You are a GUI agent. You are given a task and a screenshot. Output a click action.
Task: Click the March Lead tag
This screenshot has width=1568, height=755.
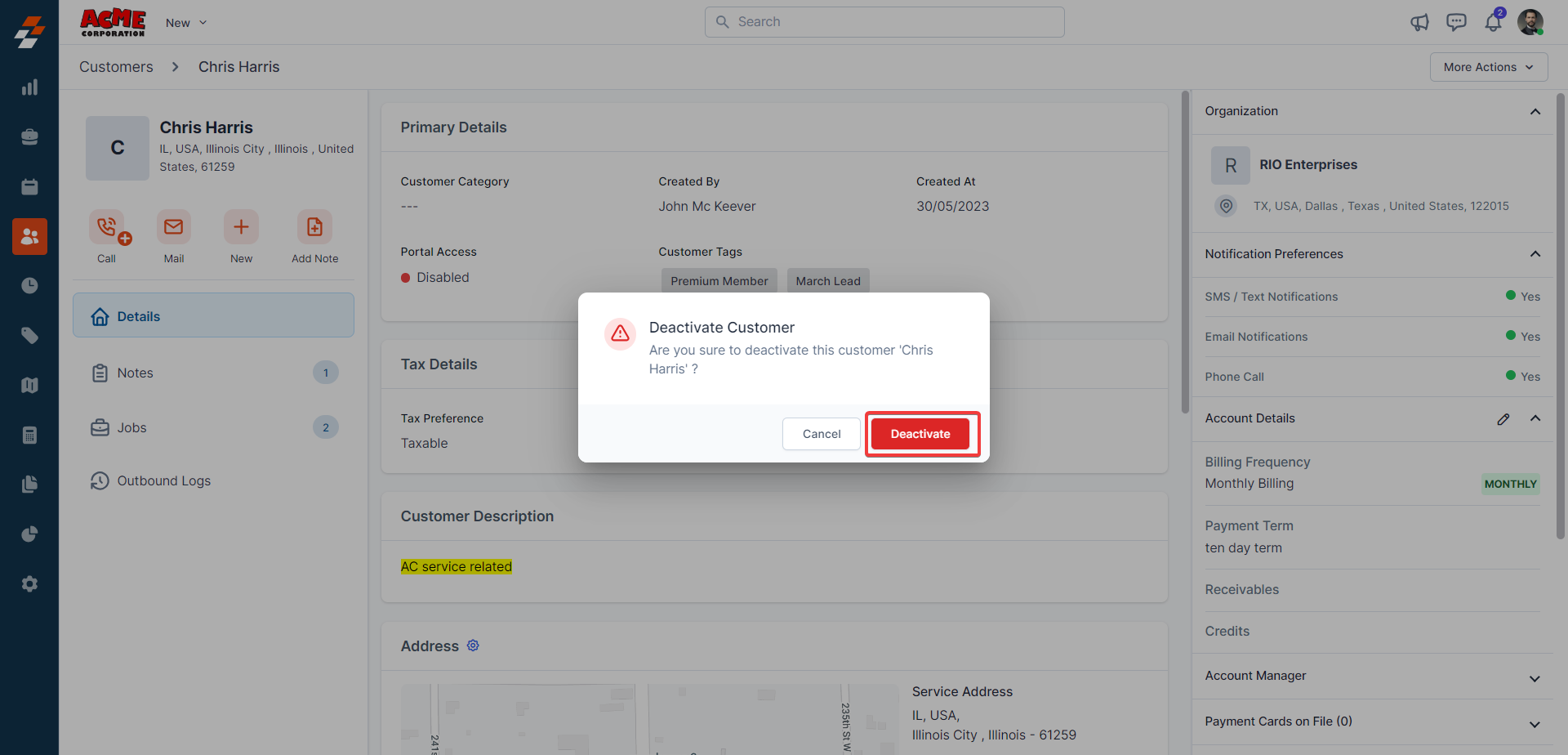point(828,280)
